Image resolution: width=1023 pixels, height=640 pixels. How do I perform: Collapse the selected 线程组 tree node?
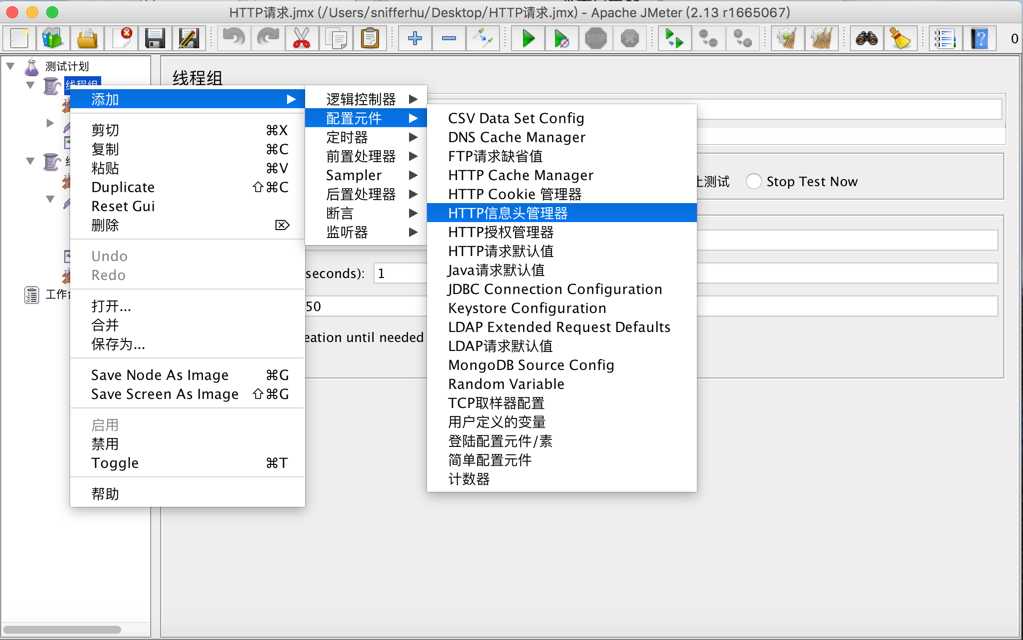point(30,85)
